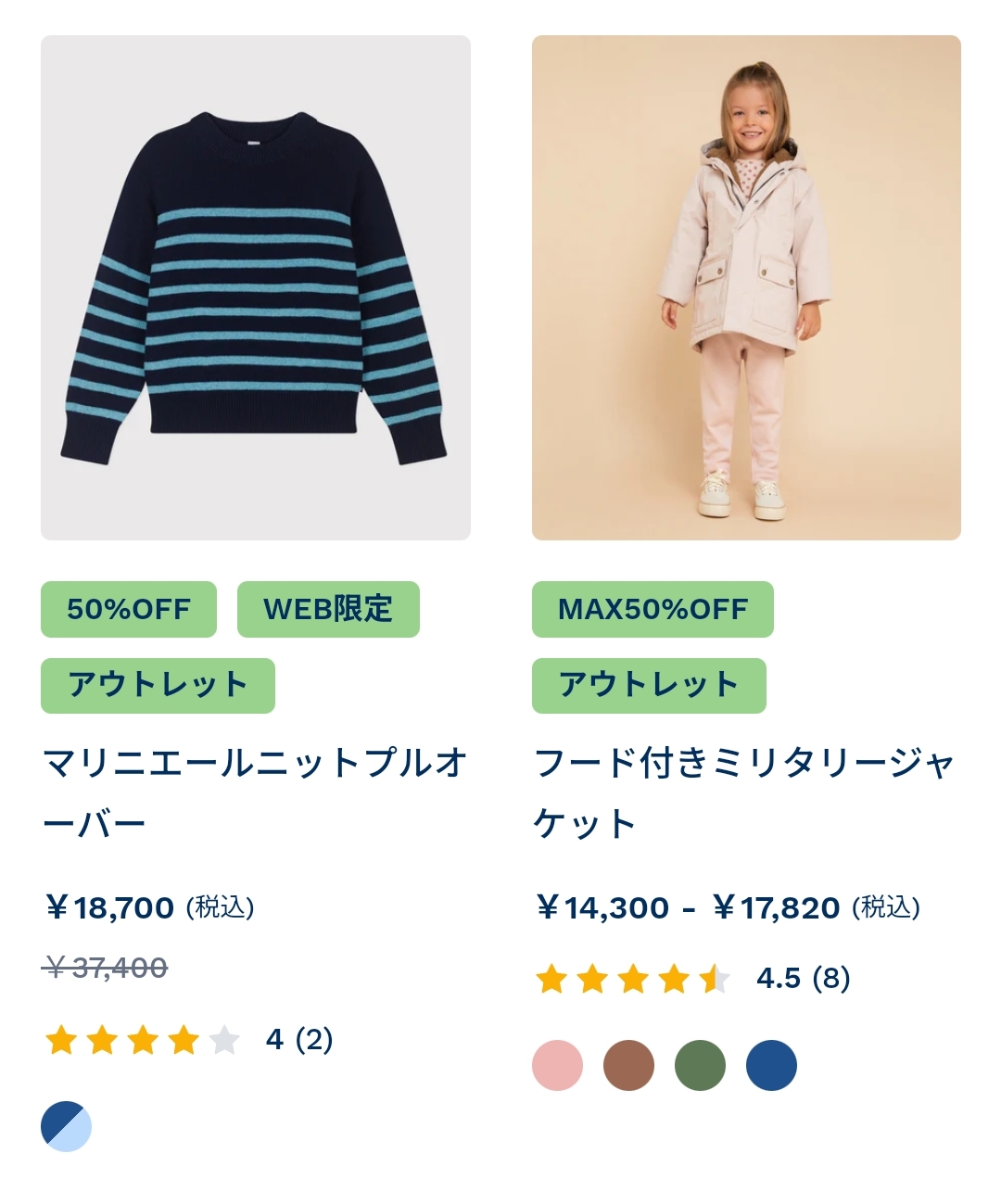
Task: Choose the green color swatch
Action: [700, 1065]
